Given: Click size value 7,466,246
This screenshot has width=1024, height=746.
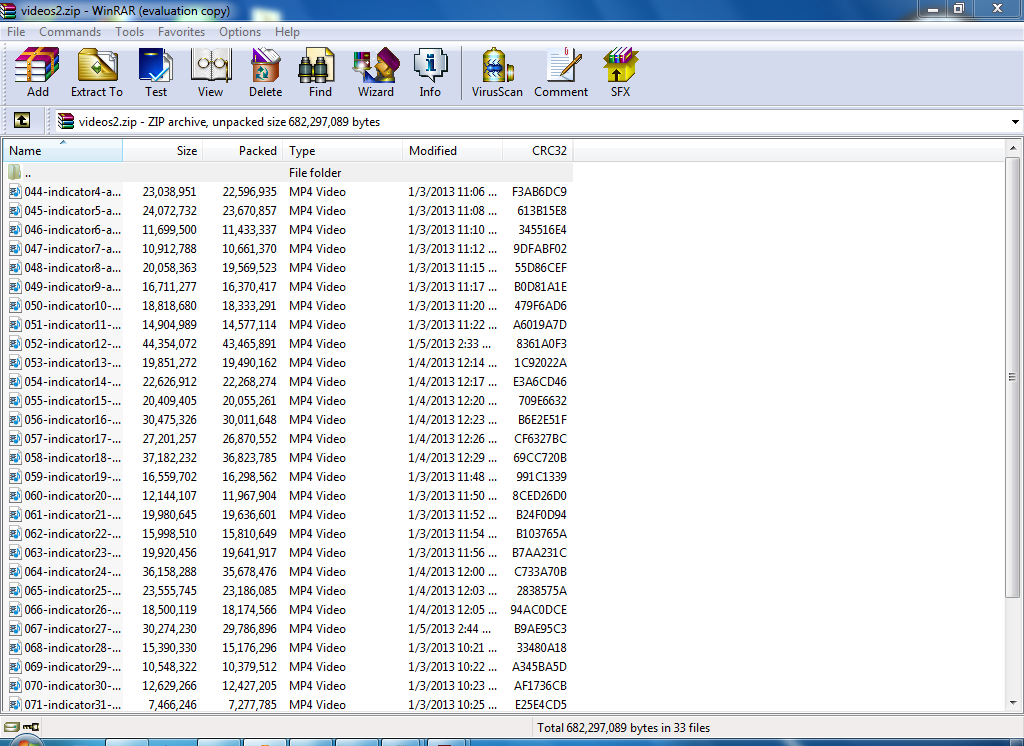Looking at the screenshot, I should tap(172, 704).
